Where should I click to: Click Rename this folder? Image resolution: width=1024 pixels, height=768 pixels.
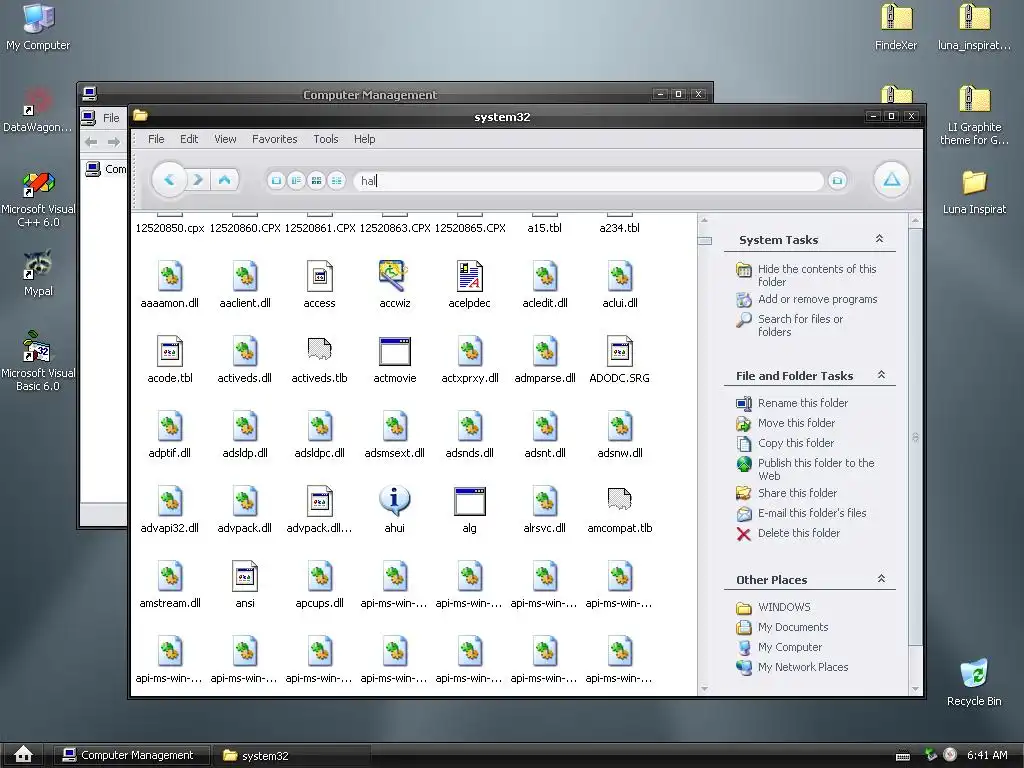(x=803, y=403)
